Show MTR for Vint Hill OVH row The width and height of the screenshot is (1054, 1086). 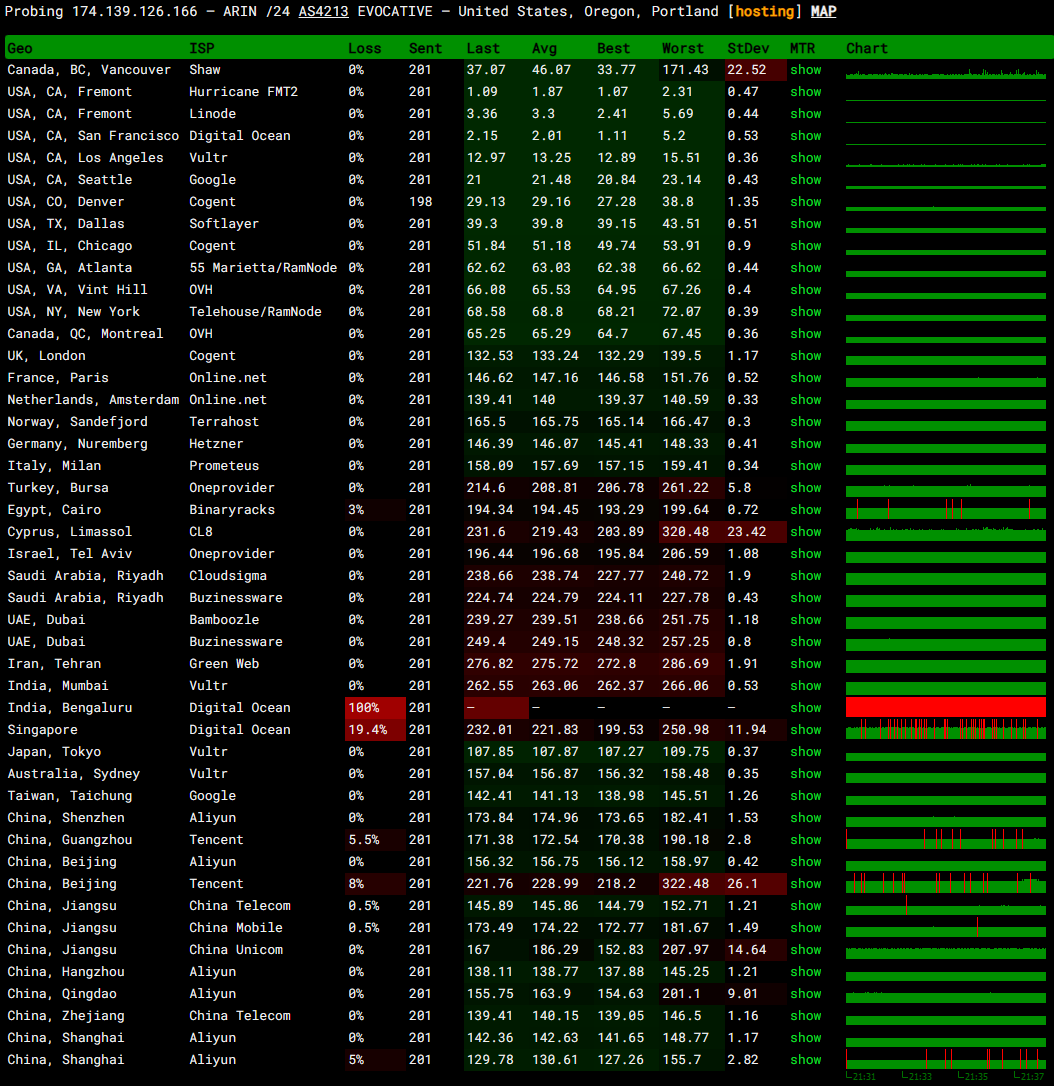pyautogui.click(x=806, y=290)
